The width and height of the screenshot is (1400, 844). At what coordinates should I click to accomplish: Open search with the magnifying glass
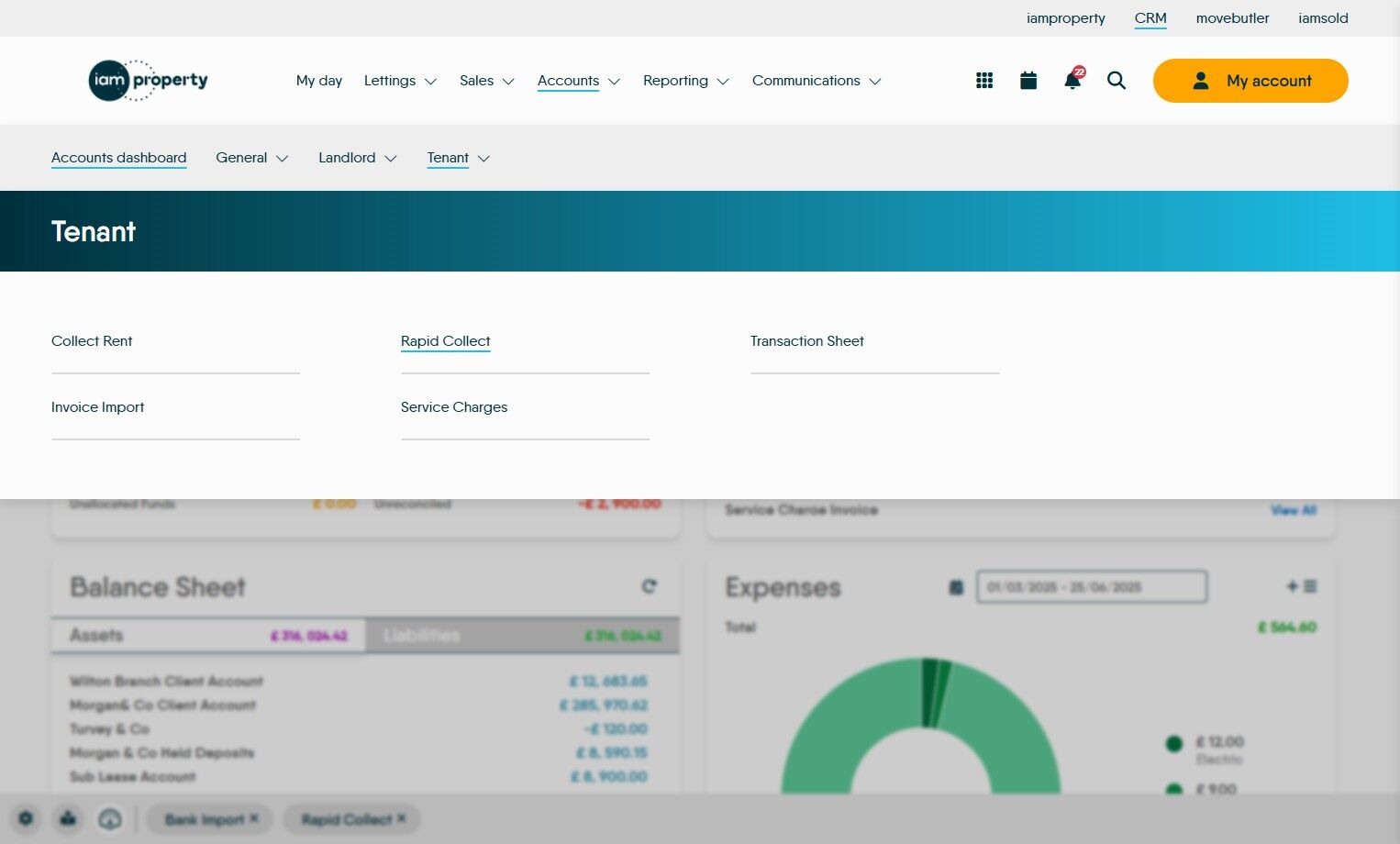pyautogui.click(x=1117, y=81)
